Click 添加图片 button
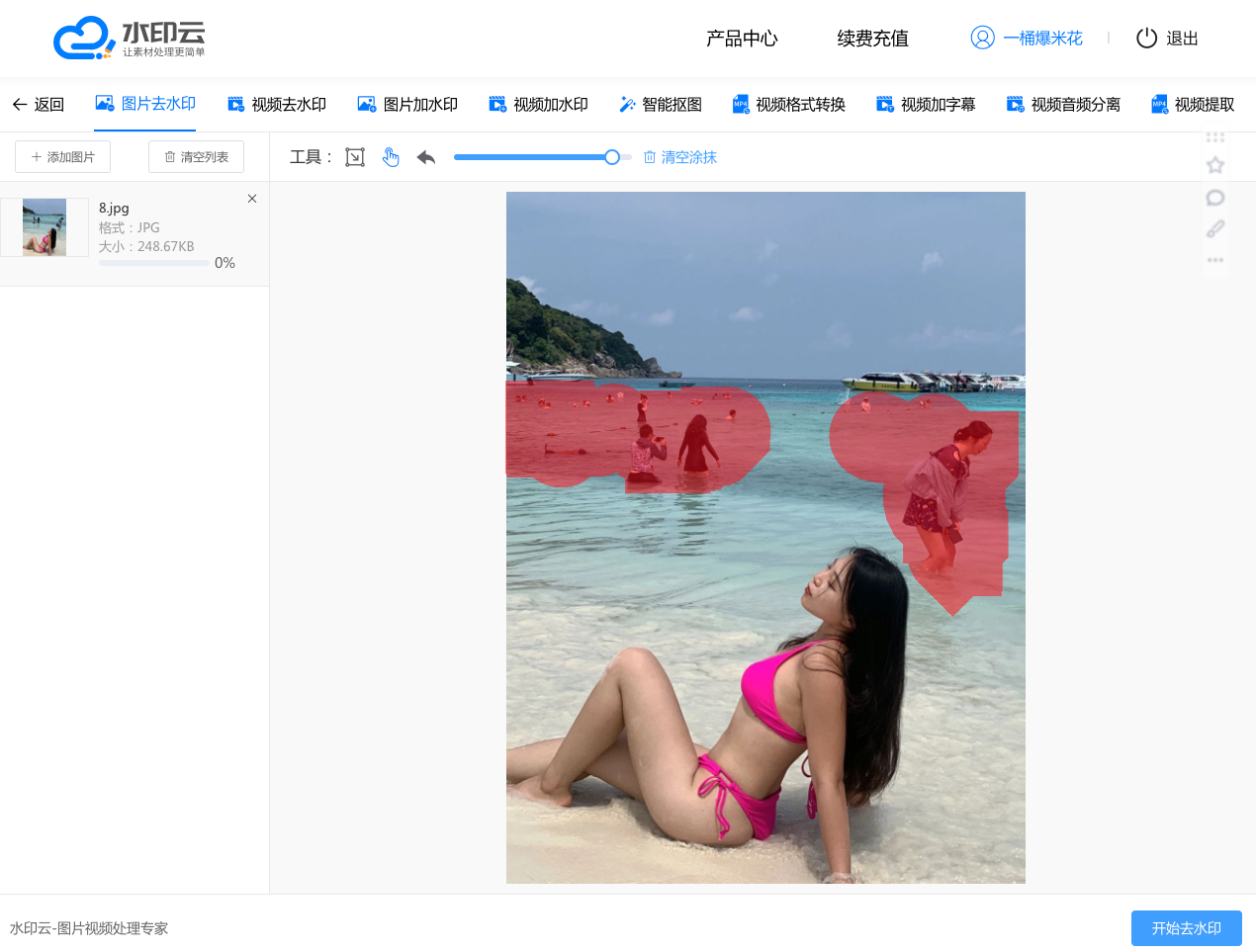 click(x=62, y=157)
